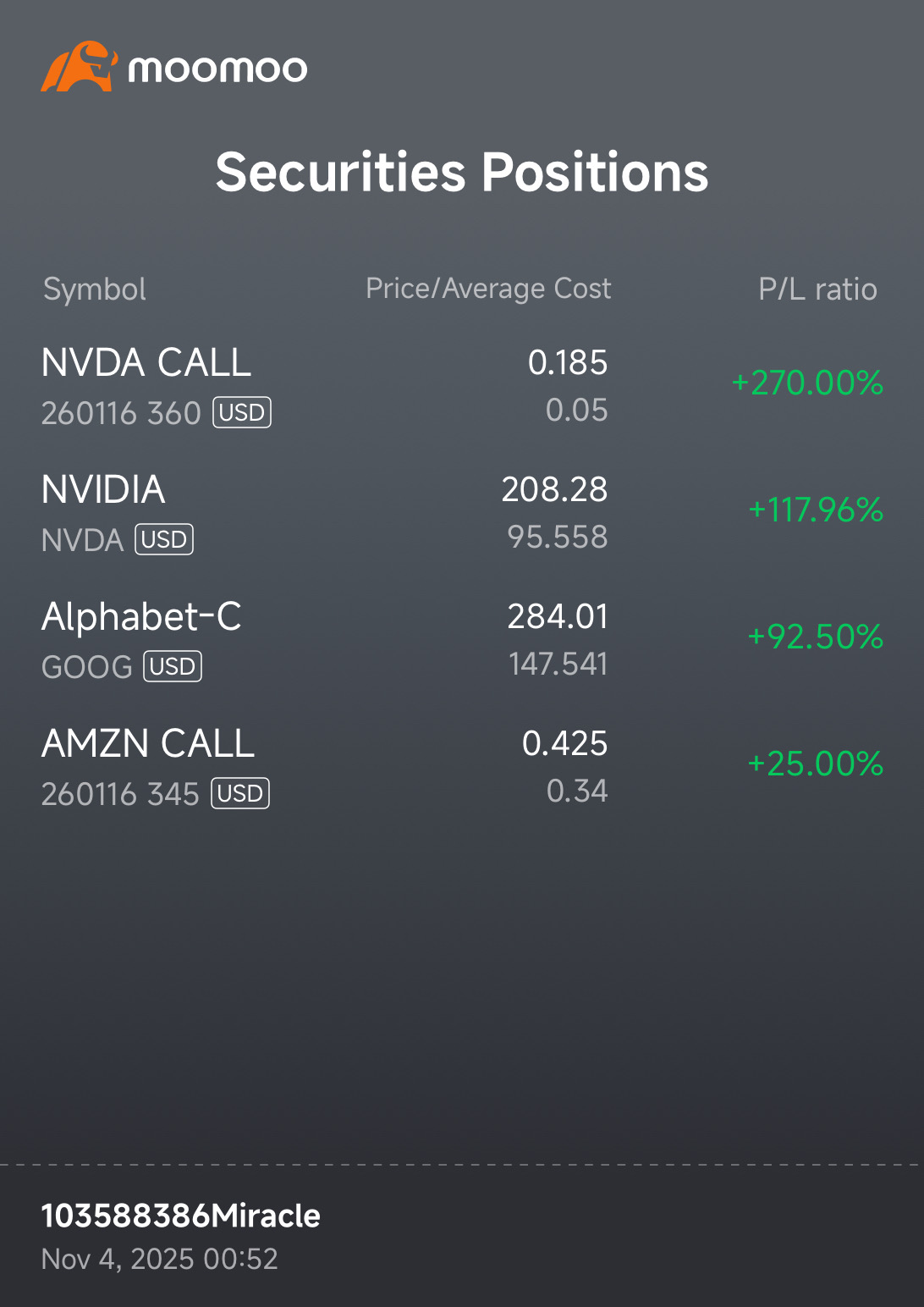Select the AMZN CALL position
This screenshot has width=924, height=1307.
148,744
